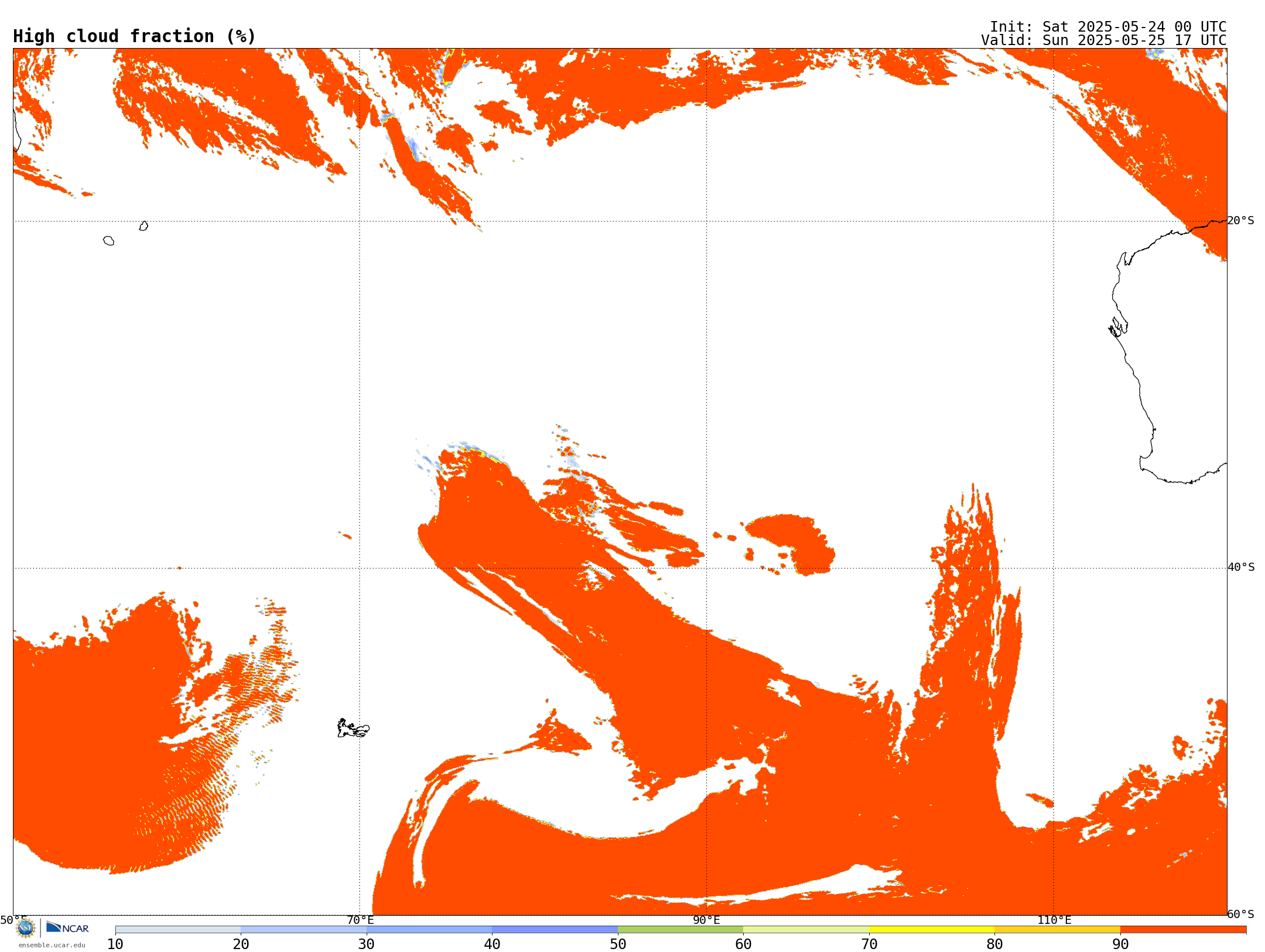The width and height of the screenshot is (1265, 952).
Task: Click the colorbar tick label 70
Action: point(869,944)
